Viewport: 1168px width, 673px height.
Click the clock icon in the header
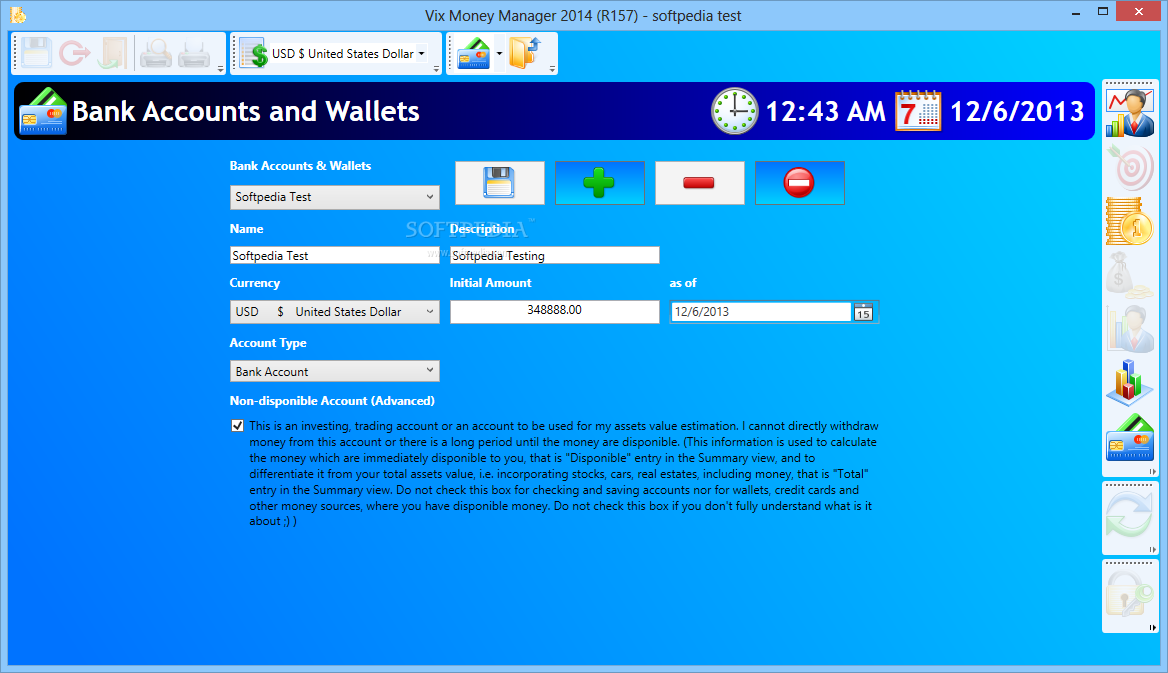tap(734, 111)
